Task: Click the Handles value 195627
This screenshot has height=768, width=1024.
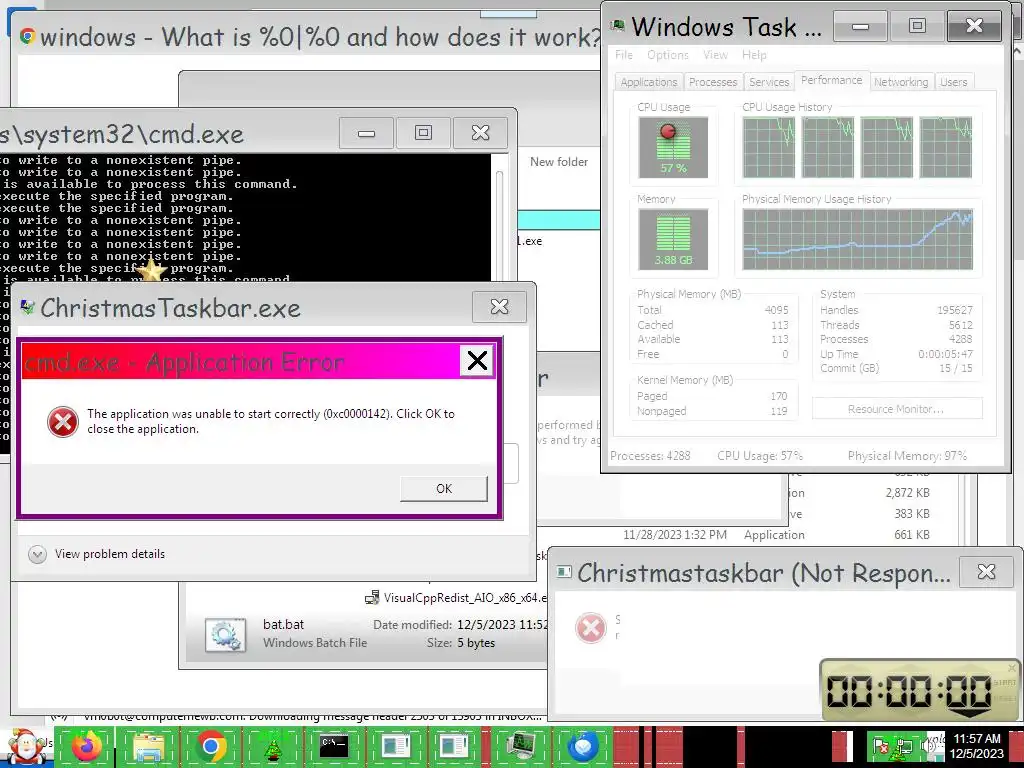Action: pyautogui.click(x=955, y=310)
